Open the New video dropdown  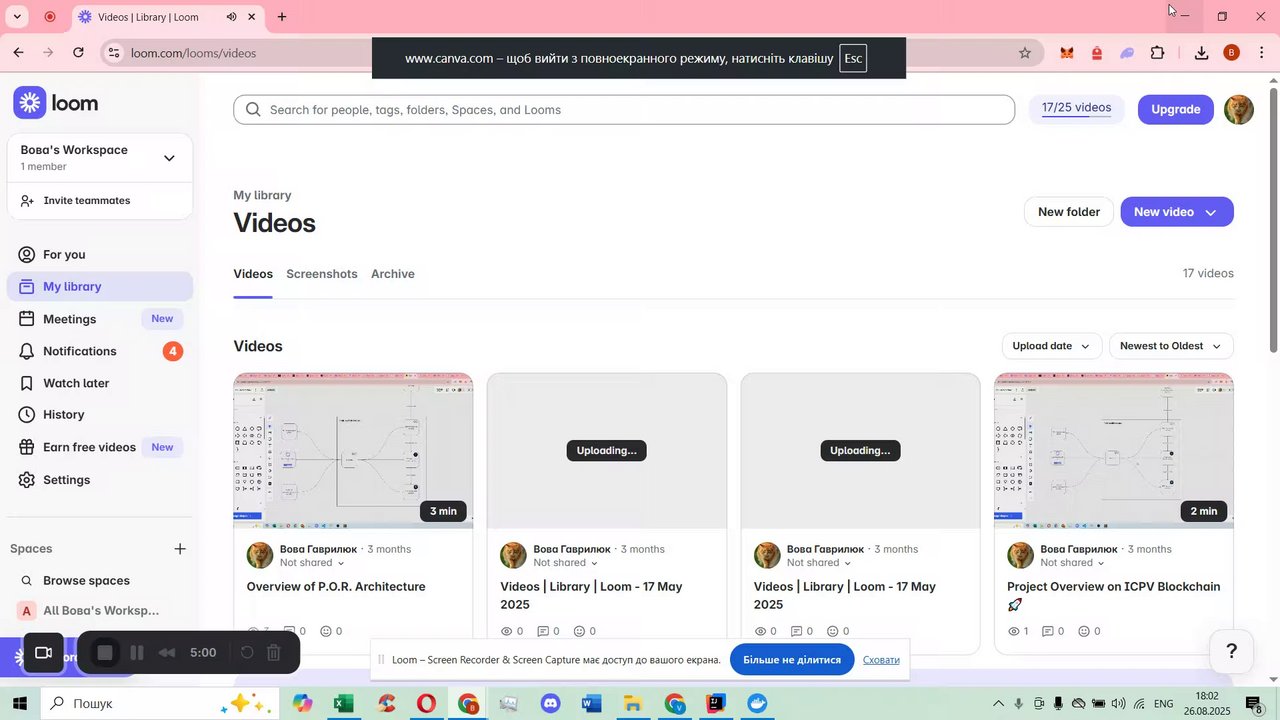pyautogui.click(x=1177, y=212)
